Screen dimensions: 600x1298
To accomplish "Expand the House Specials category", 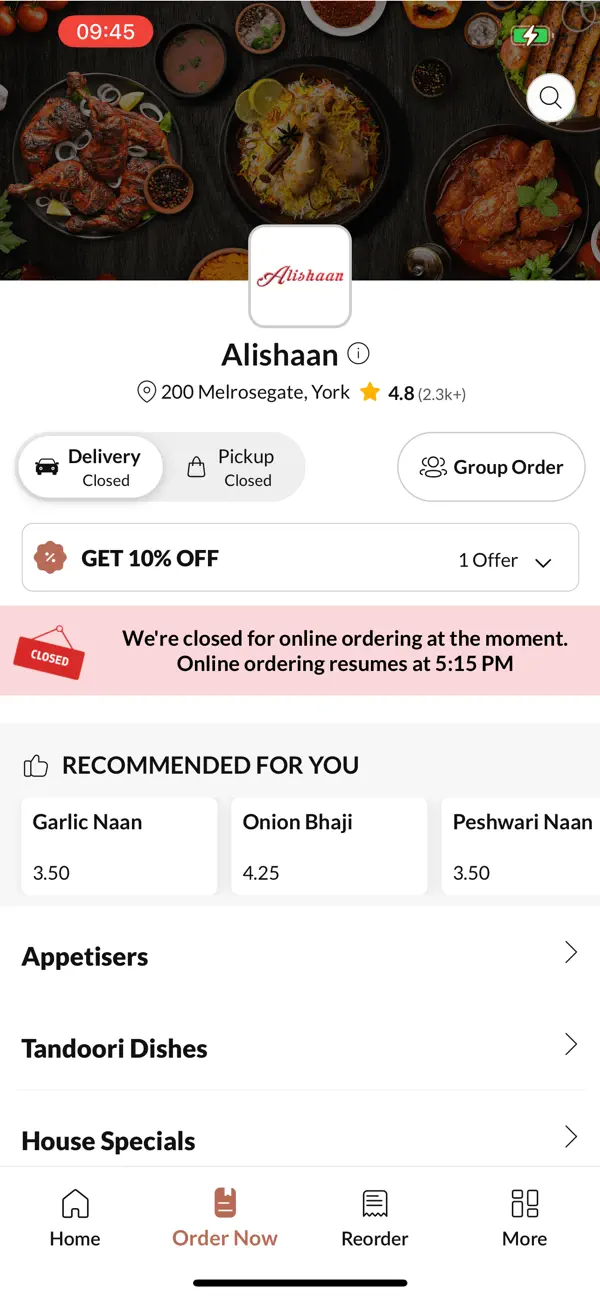I will click(x=300, y=1137).
